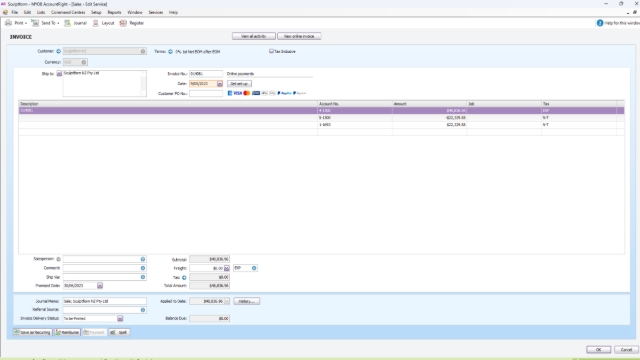Click the Visa payment logo

(237, 93)
